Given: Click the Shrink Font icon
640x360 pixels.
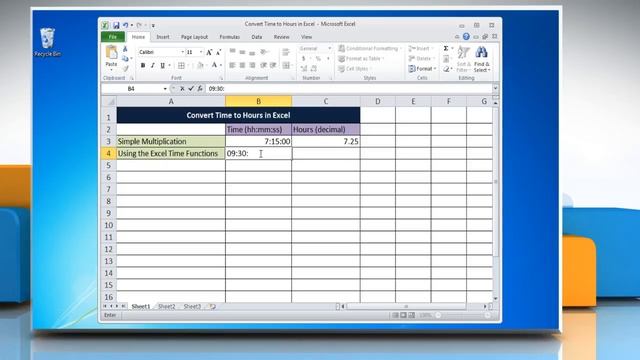Looking at the screenshot, I should coord(218,52).
